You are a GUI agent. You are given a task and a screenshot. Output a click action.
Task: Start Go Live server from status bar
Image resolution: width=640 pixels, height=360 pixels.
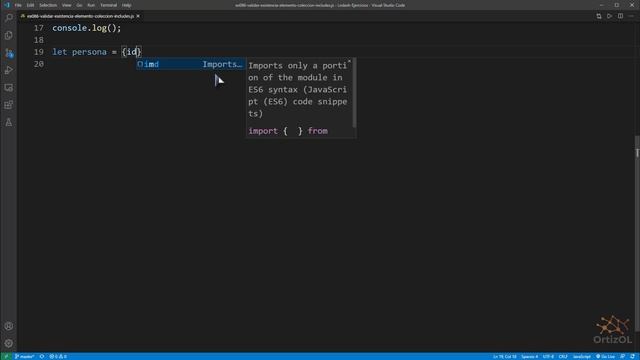coord(605,356)
